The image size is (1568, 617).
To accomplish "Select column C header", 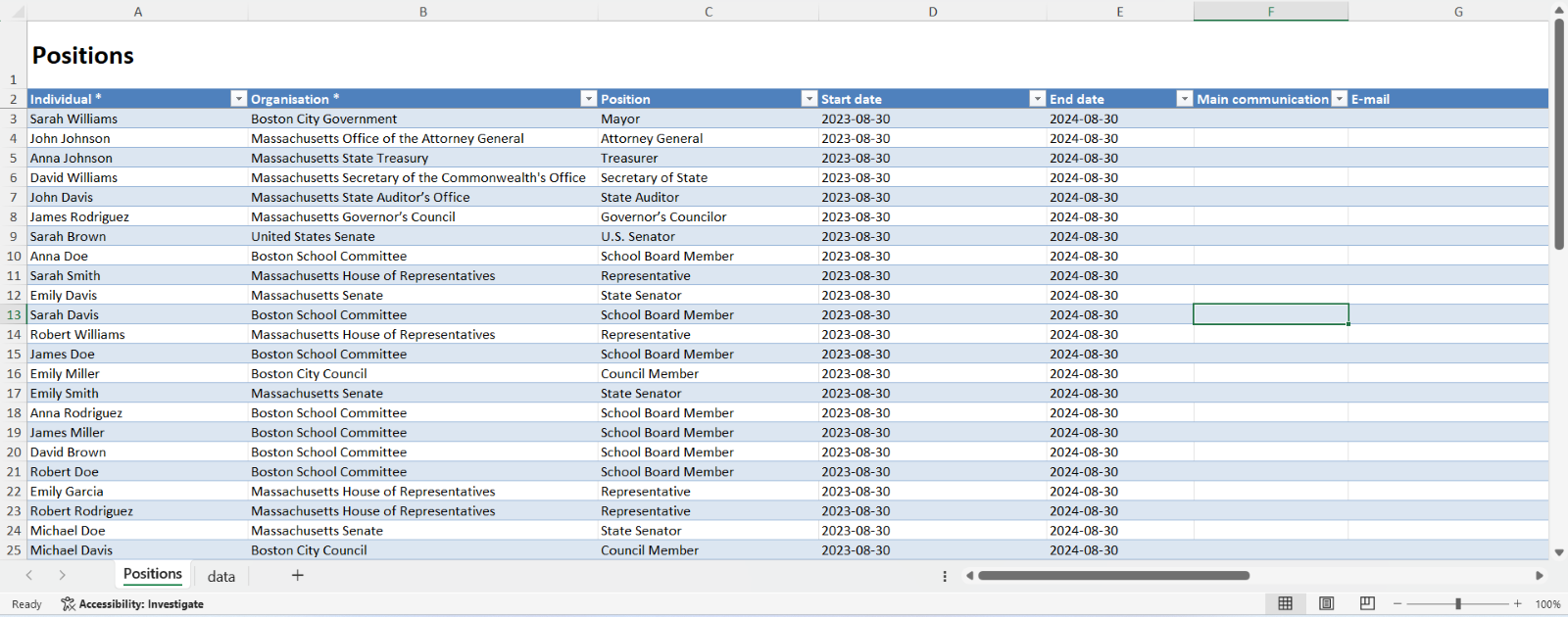I will [x=709, y=12].
